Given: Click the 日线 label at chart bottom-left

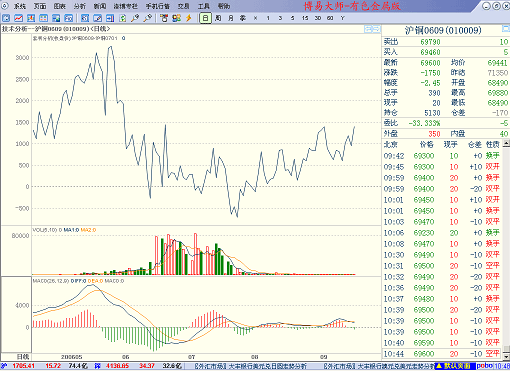Looking at the screenshot, I should pos(23,357).
